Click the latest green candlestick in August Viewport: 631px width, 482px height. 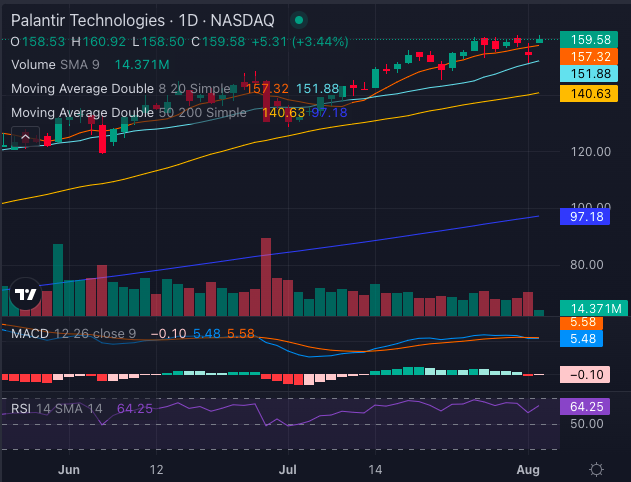540,40
